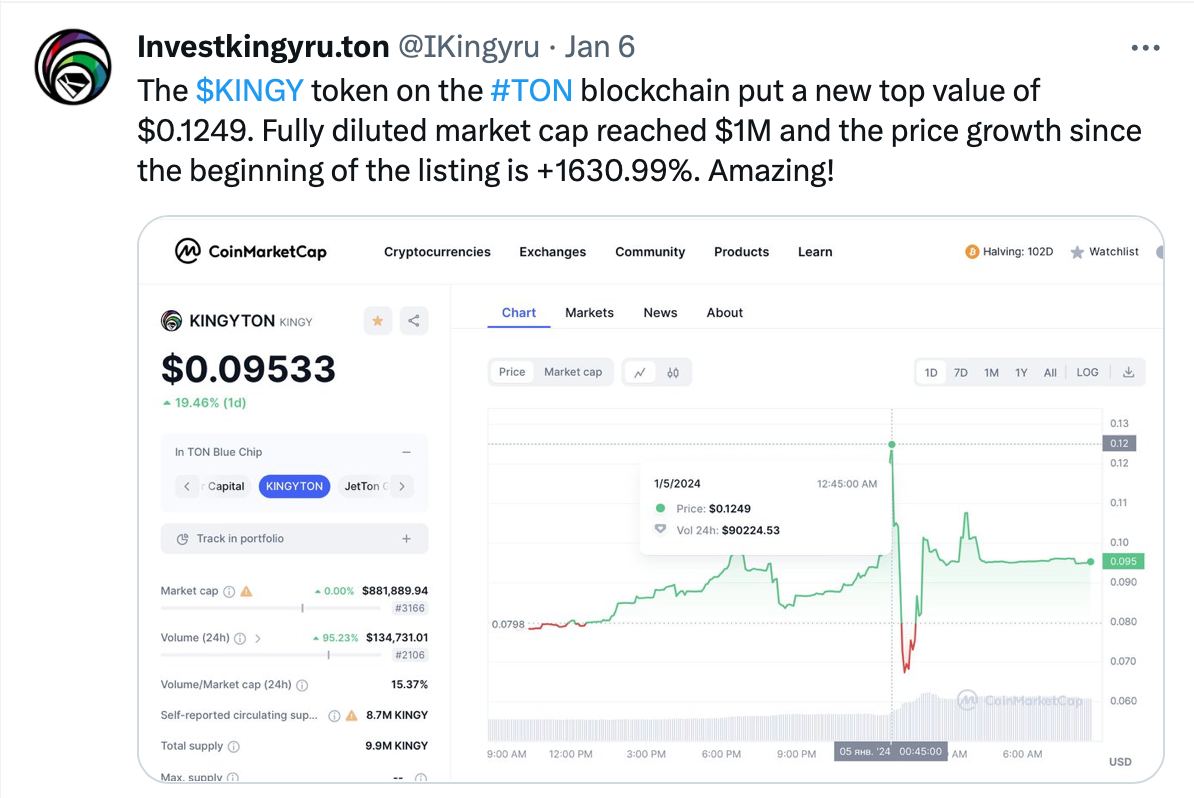Select the line chart type icon

(x=639, y=372)
